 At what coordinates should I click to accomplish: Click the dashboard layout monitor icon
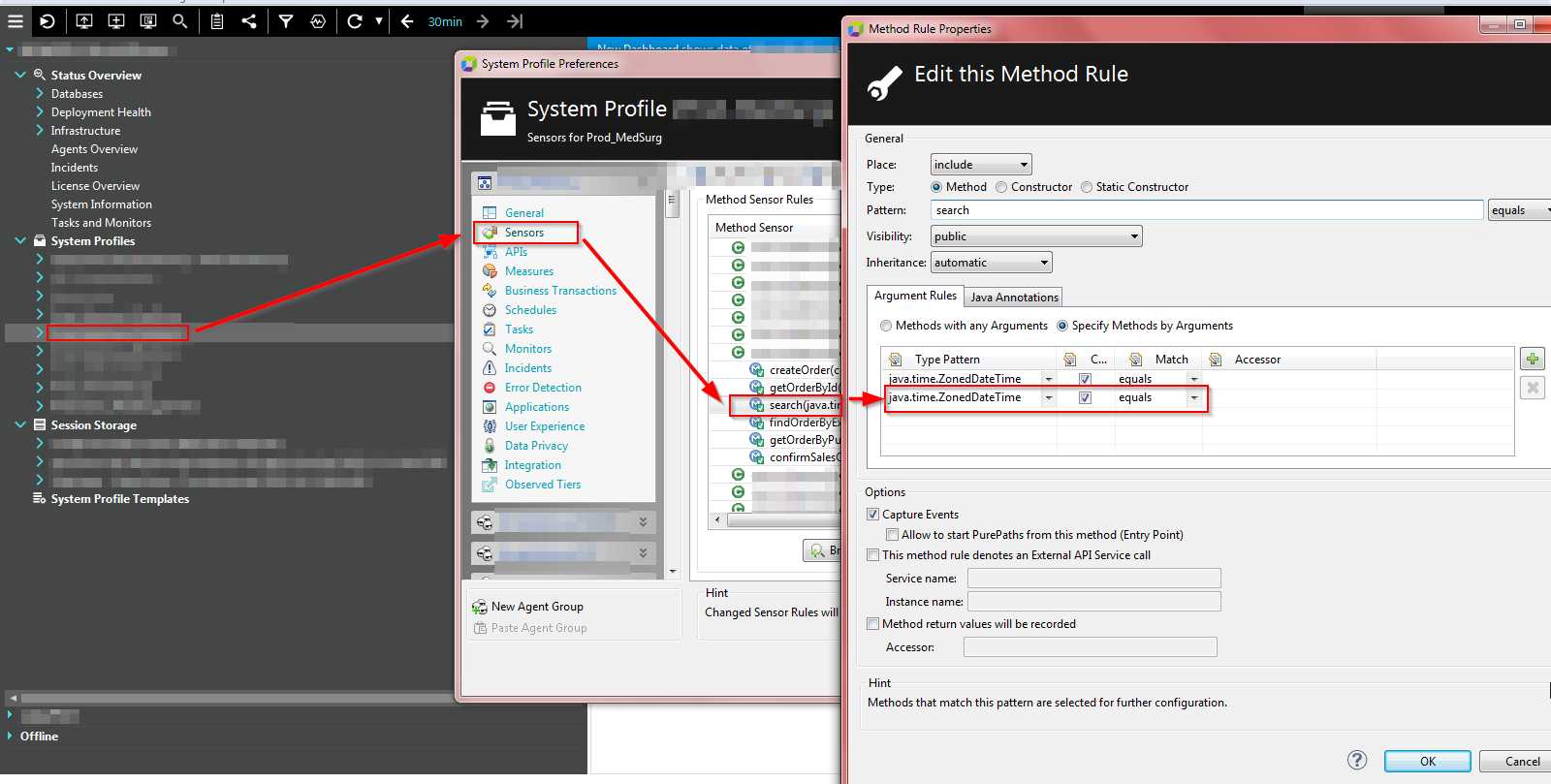148,20
